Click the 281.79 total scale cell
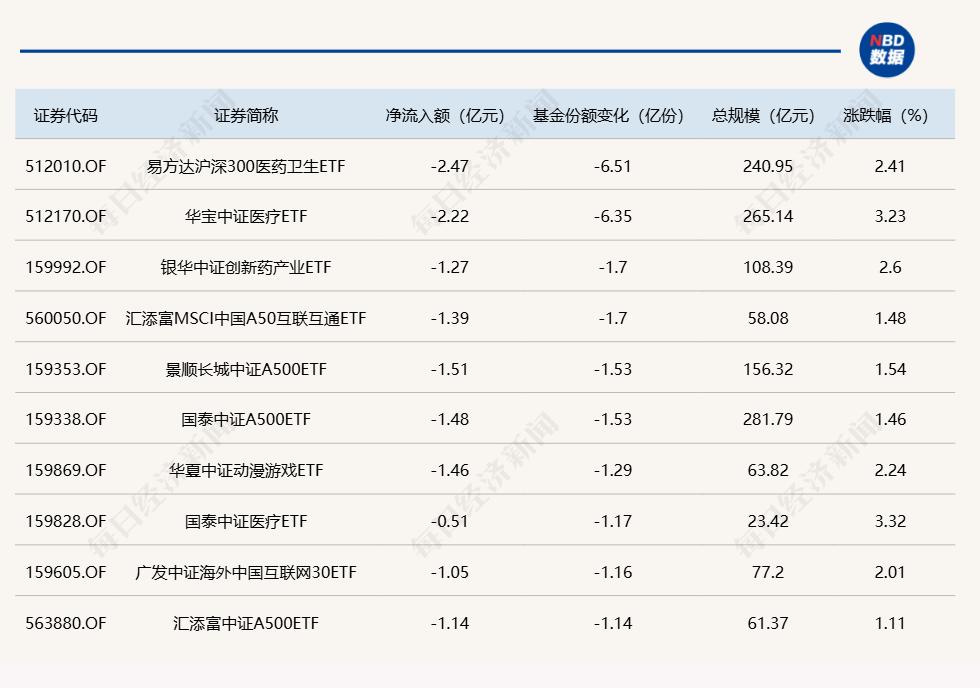The image size is (980, 688). (x=768, y=419)
